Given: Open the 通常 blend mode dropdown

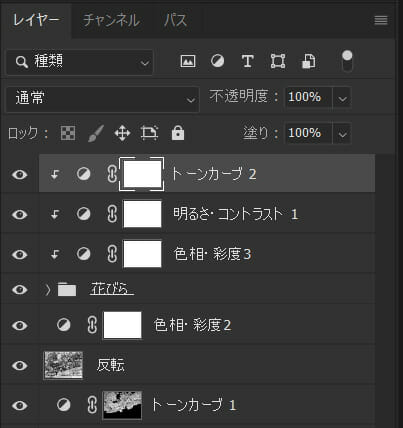Looking at the screenshot, I should 103,99.
